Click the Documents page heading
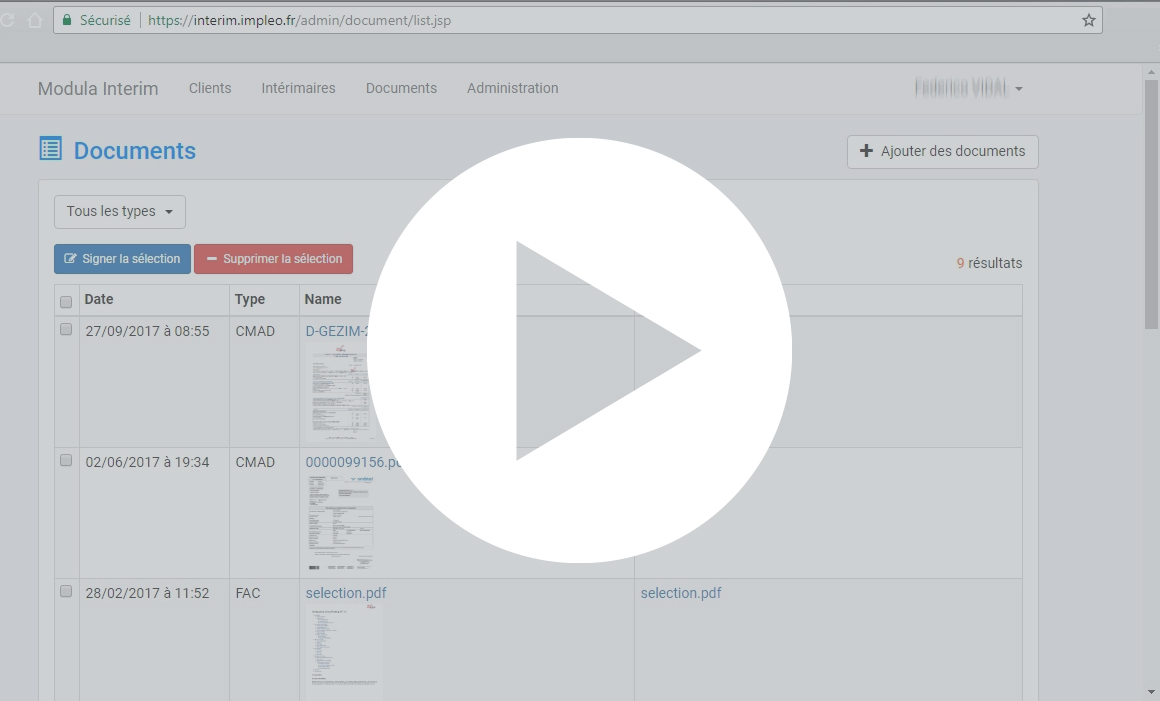Image resolution: width=1160 pixels, height=701 pixels. (135, 151)
